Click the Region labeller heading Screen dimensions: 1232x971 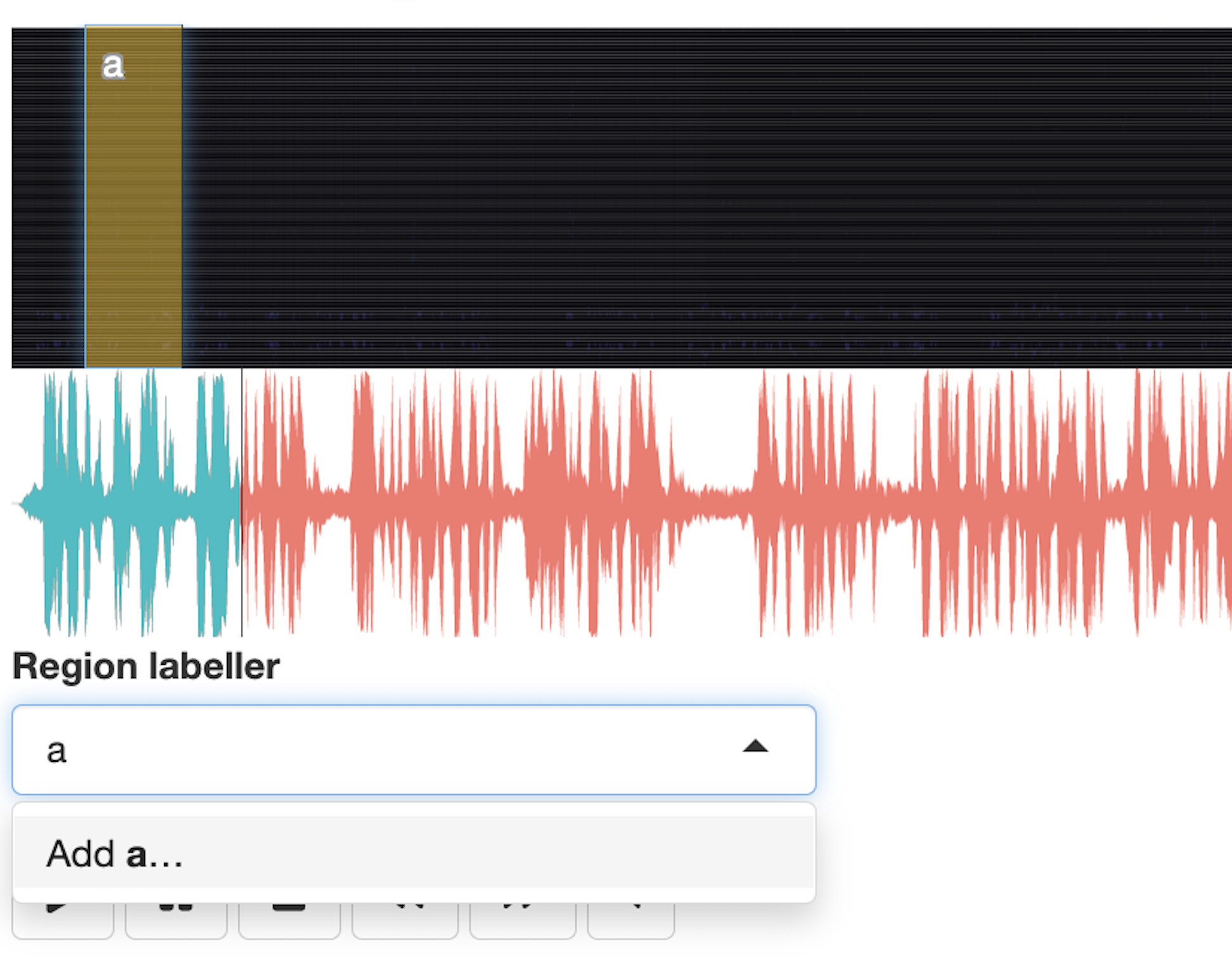click(146, 666)
